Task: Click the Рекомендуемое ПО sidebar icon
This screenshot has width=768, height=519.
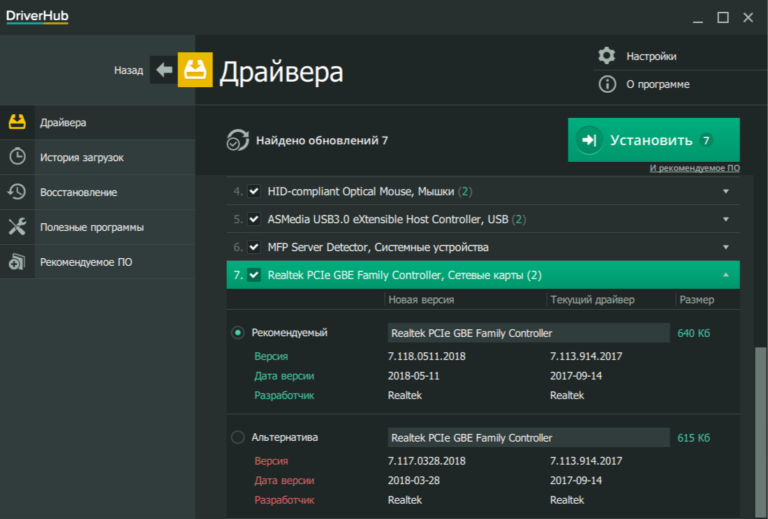Action: pyautogui.click(x=17, y=262)
